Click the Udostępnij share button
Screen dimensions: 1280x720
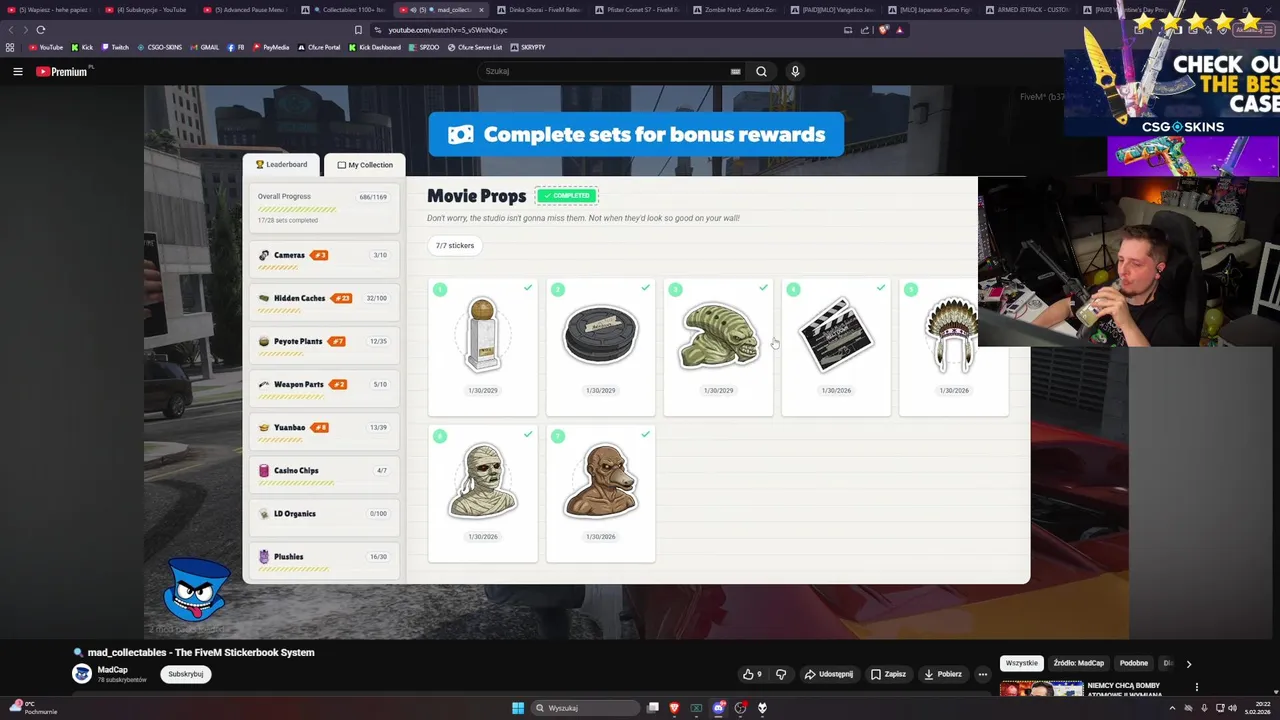click(829, 674)
